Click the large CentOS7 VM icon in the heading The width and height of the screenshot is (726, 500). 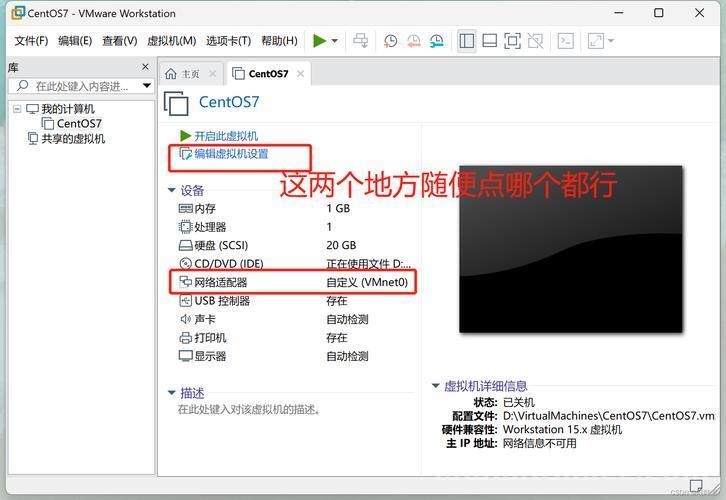tap(176, 103)
